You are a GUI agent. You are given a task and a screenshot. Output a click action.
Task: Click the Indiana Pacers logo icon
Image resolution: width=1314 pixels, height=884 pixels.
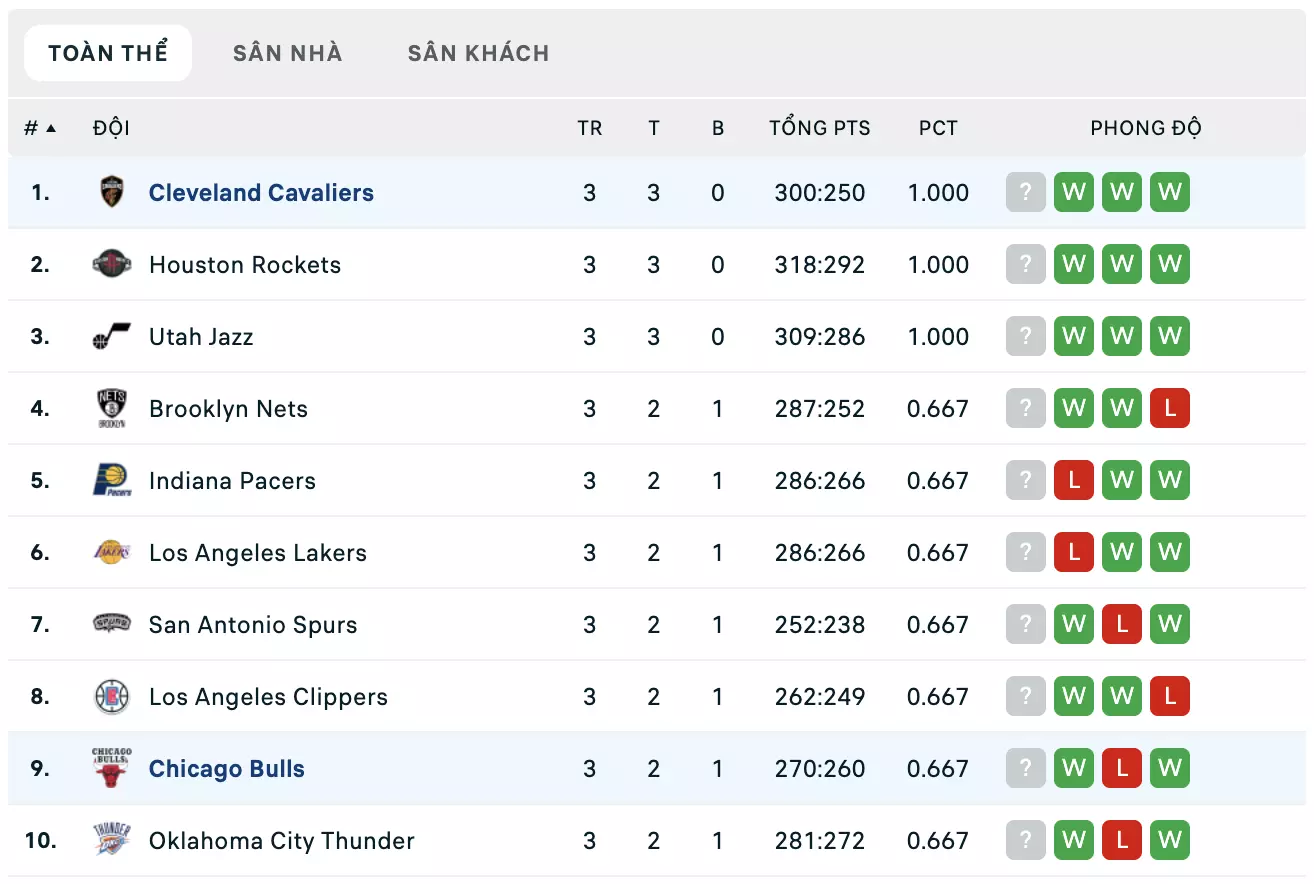pyautogui.click(x=111, y=480)
